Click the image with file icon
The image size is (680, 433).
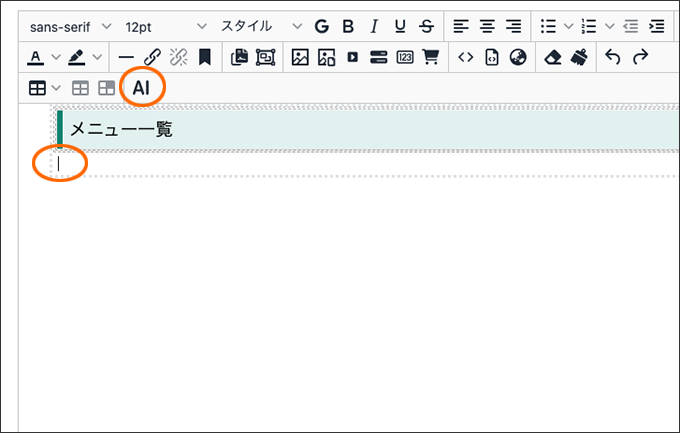point(327,57)
